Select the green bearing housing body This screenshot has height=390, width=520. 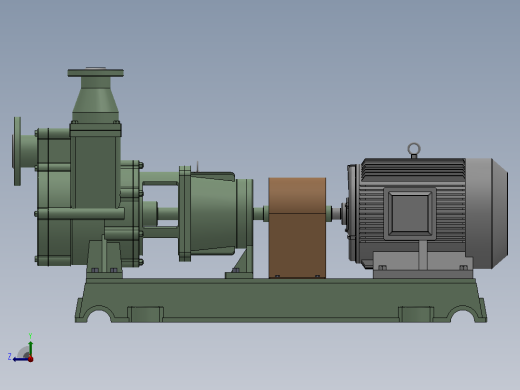click(213, 213)
